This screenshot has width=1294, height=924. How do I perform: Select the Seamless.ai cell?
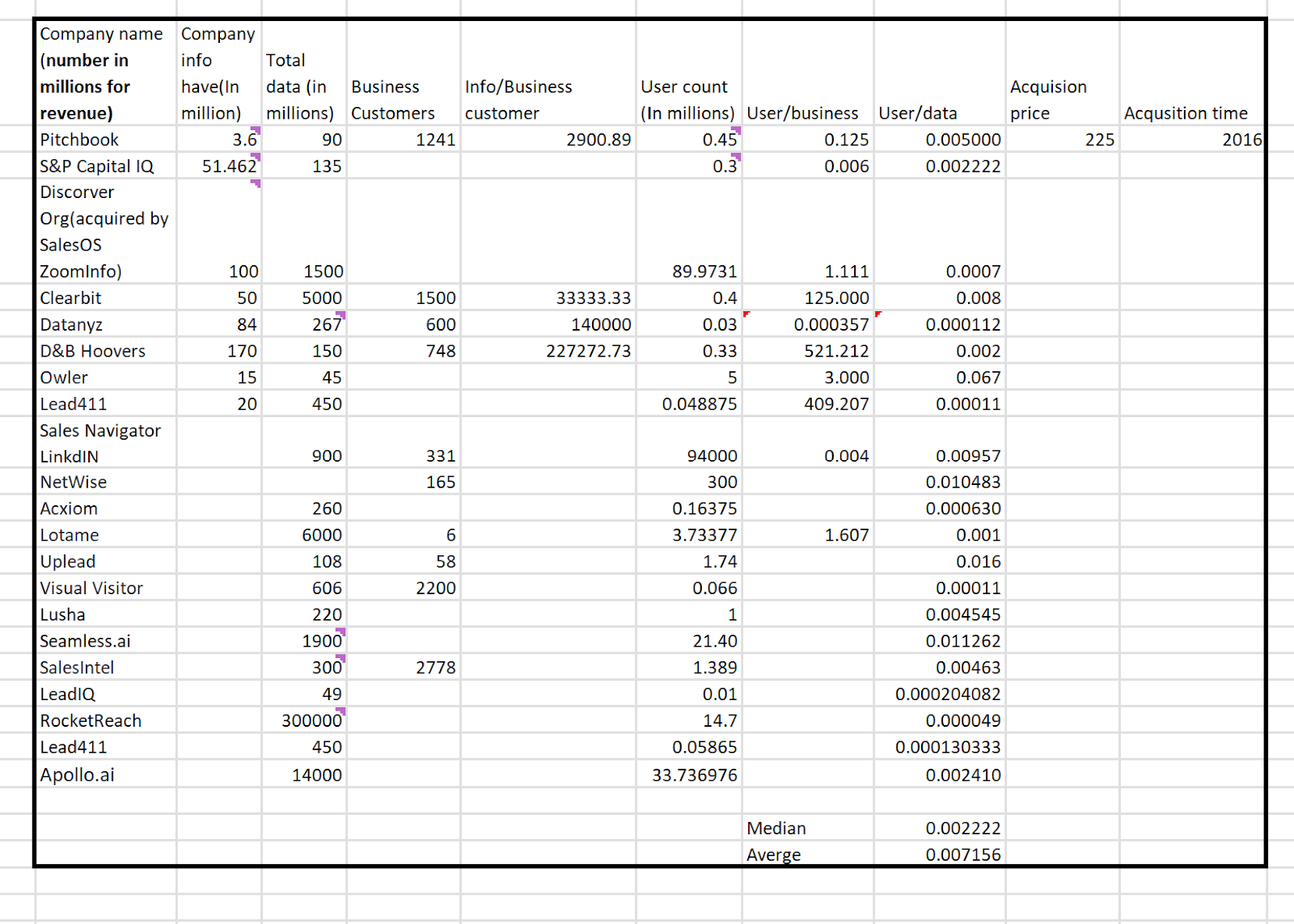point(106,641)
